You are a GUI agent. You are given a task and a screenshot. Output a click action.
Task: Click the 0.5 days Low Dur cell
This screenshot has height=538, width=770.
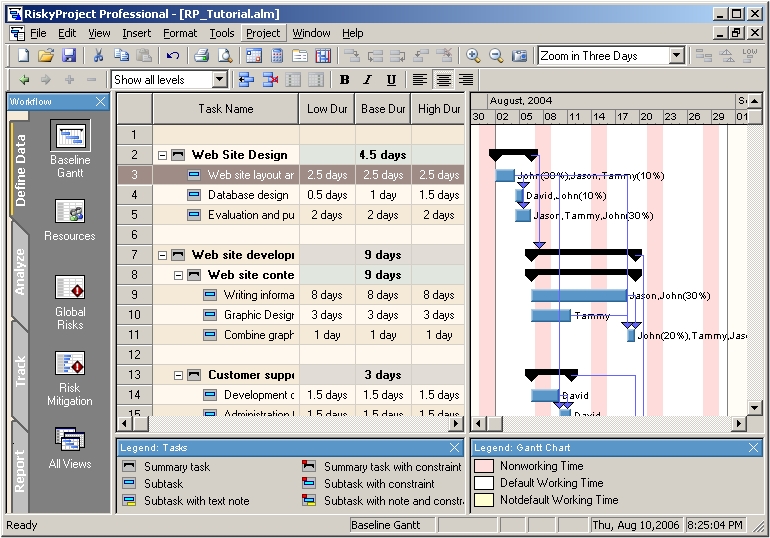[x=327, y=195]
